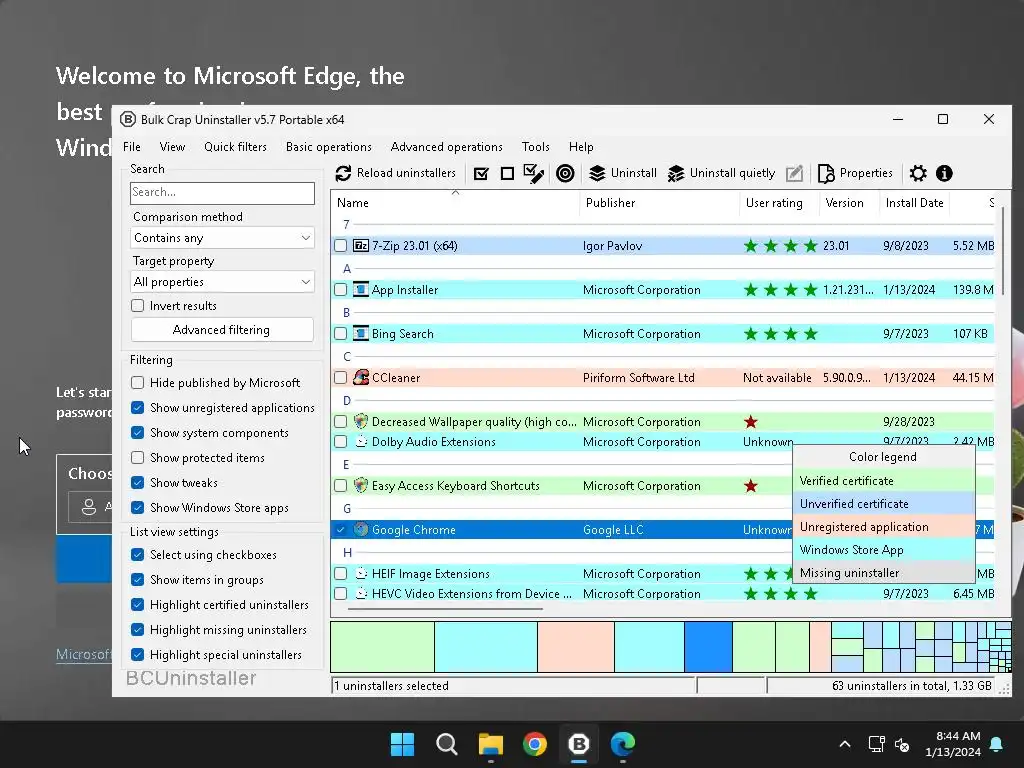Toggle Highlight missing uninstallers
Screen dimensions: 1024x768
pyautogui.click(x=137, y=630)
